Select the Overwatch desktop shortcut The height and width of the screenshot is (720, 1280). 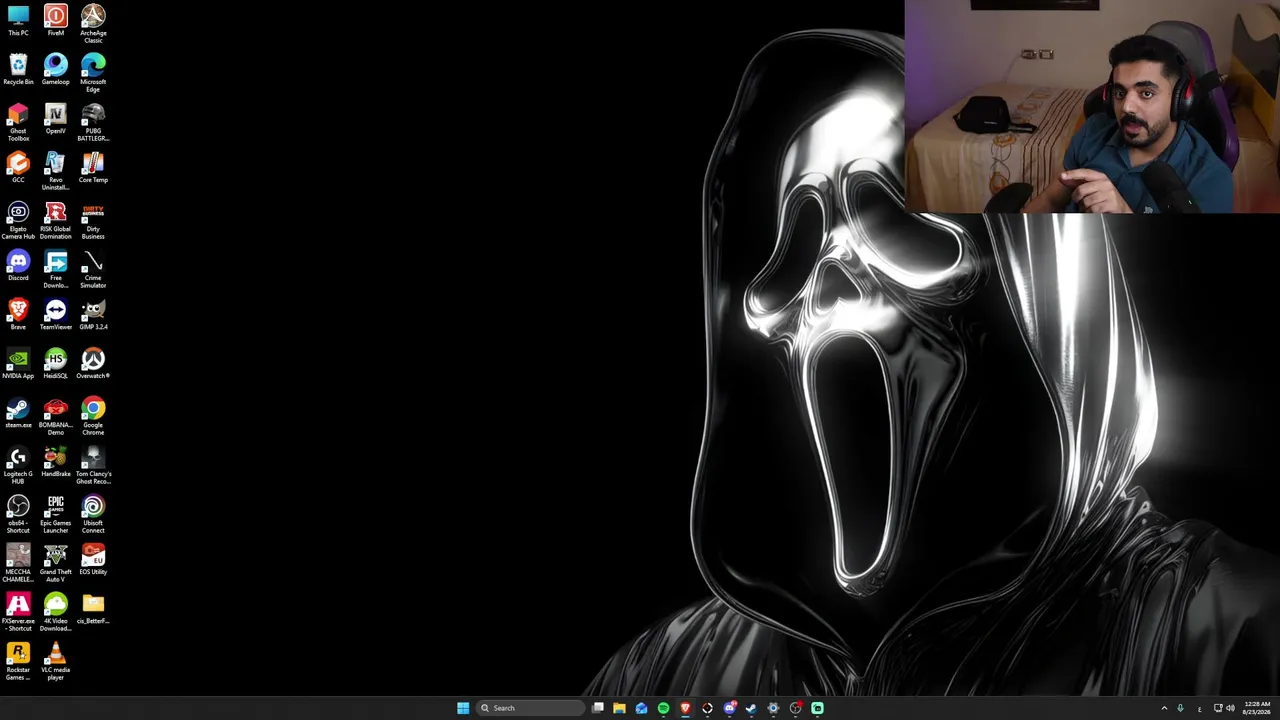(93, 364)
